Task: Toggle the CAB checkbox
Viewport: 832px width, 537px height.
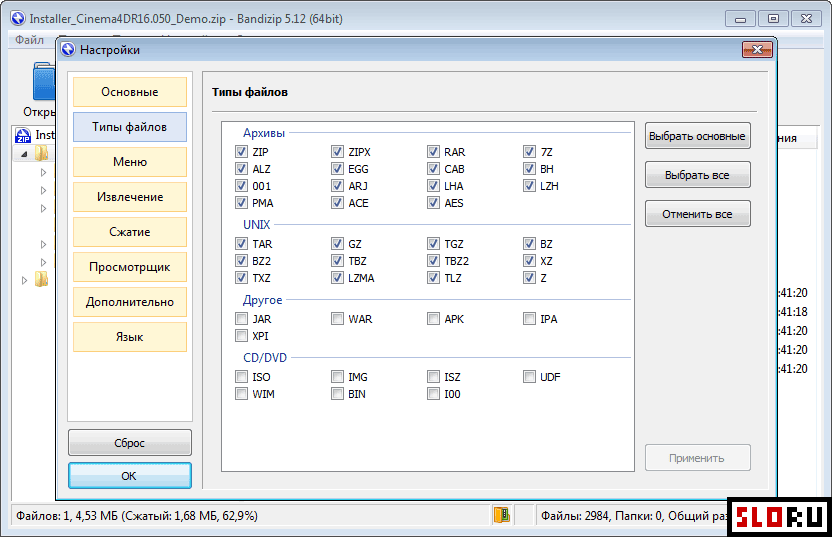Action: (434, 169)
